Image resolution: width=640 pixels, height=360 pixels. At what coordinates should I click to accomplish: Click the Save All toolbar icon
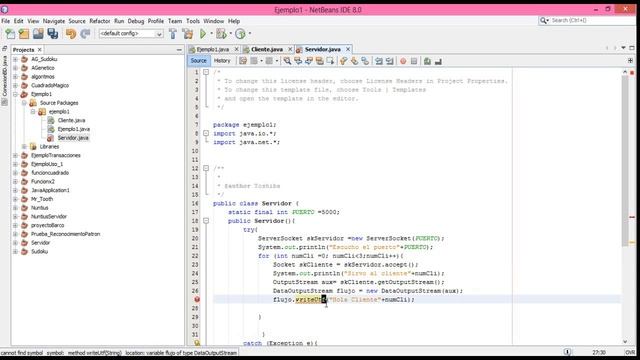(53, 34)
